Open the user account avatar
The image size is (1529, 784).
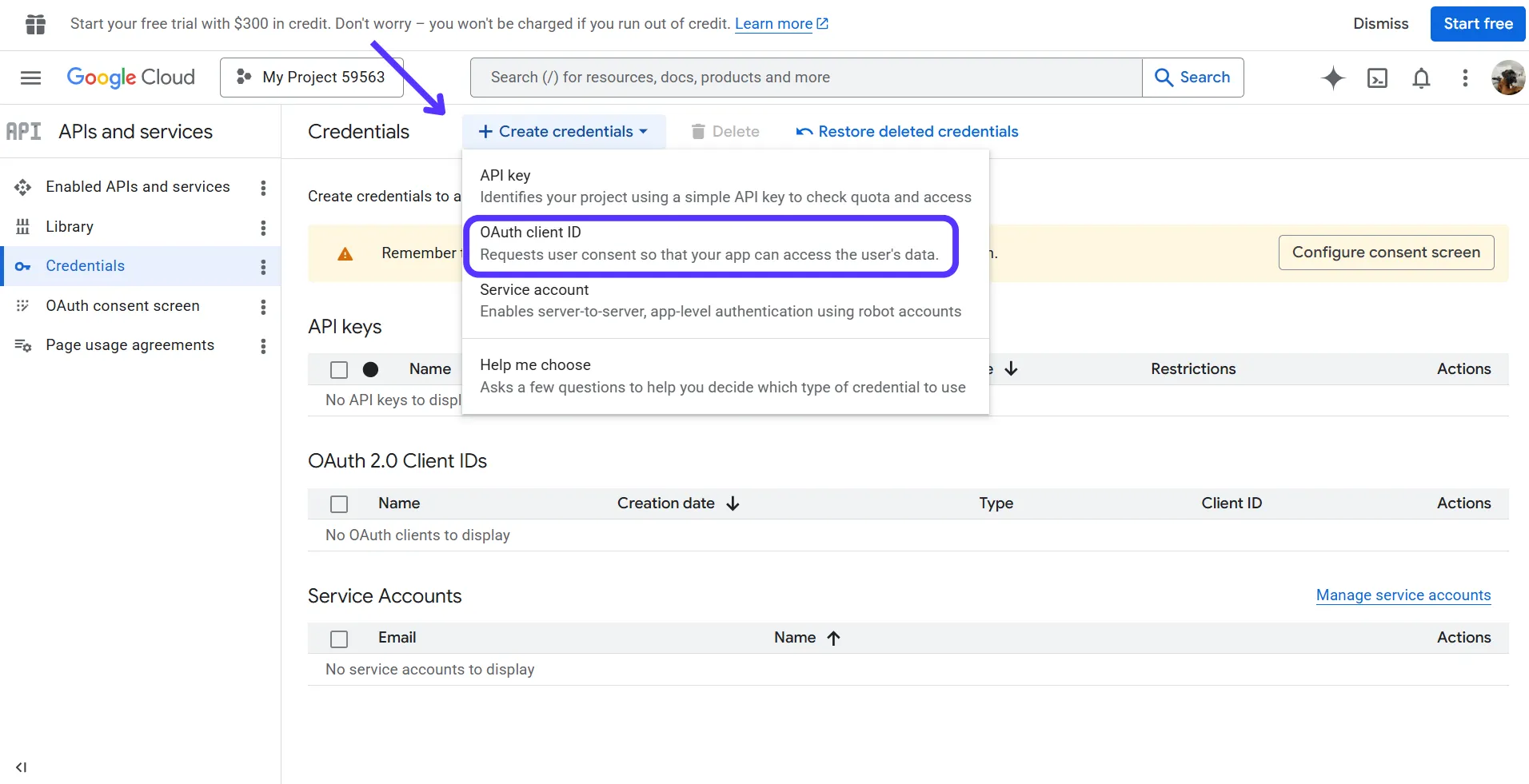[1508, 78]
